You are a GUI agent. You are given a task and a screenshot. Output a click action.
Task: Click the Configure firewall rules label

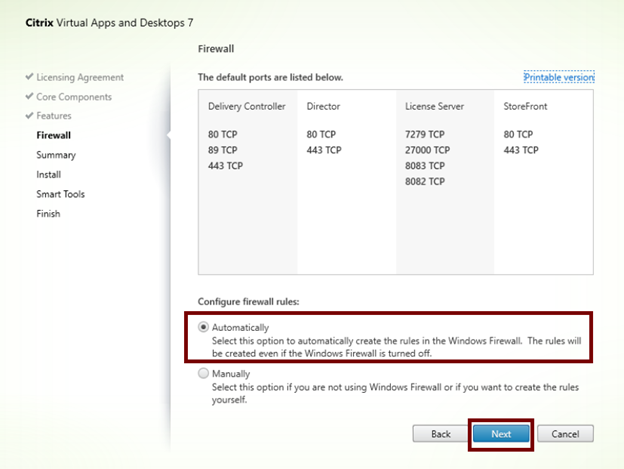point(248,302)
